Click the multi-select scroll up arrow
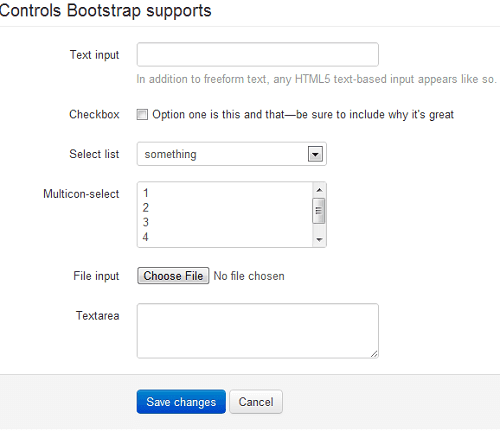This screenshot has width=500, height=444. click(319, 190)
